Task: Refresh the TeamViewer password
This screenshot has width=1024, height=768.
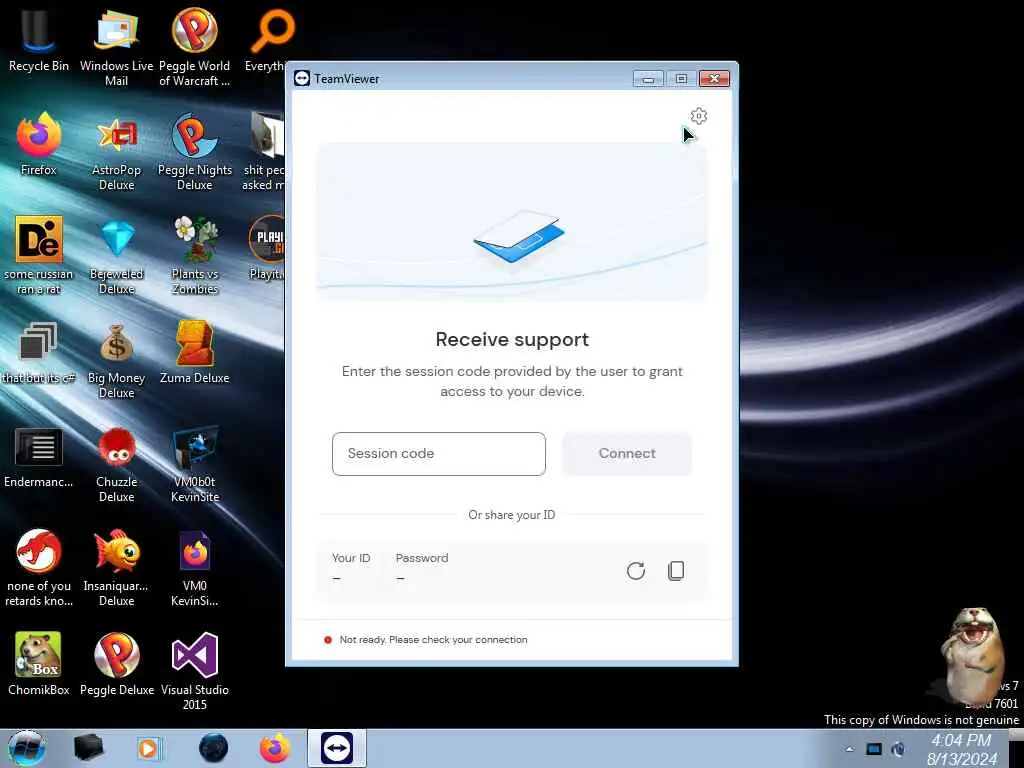Action: coord(635,571)
